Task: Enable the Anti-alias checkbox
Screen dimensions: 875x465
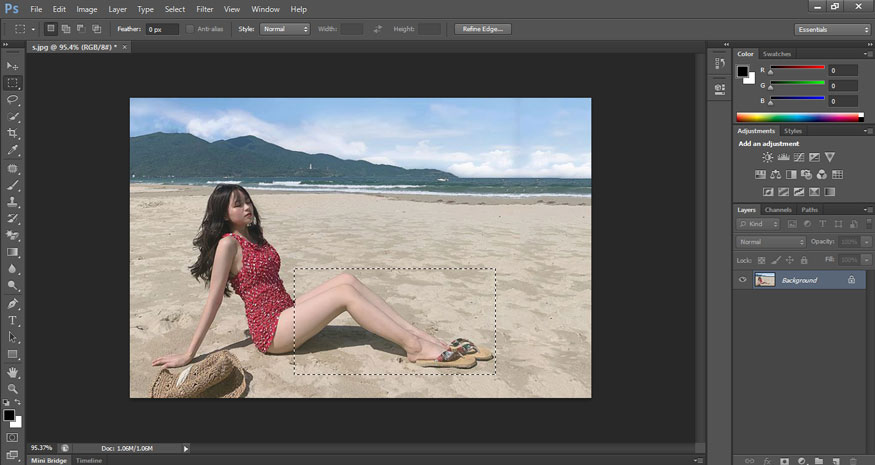Action: [x=191, y=29]
